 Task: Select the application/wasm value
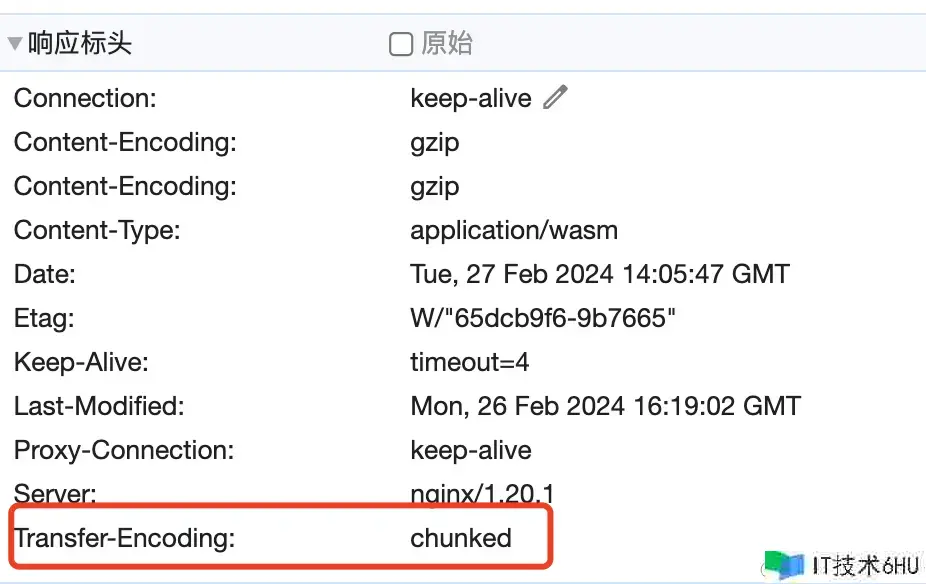click(x=514, y=230)
